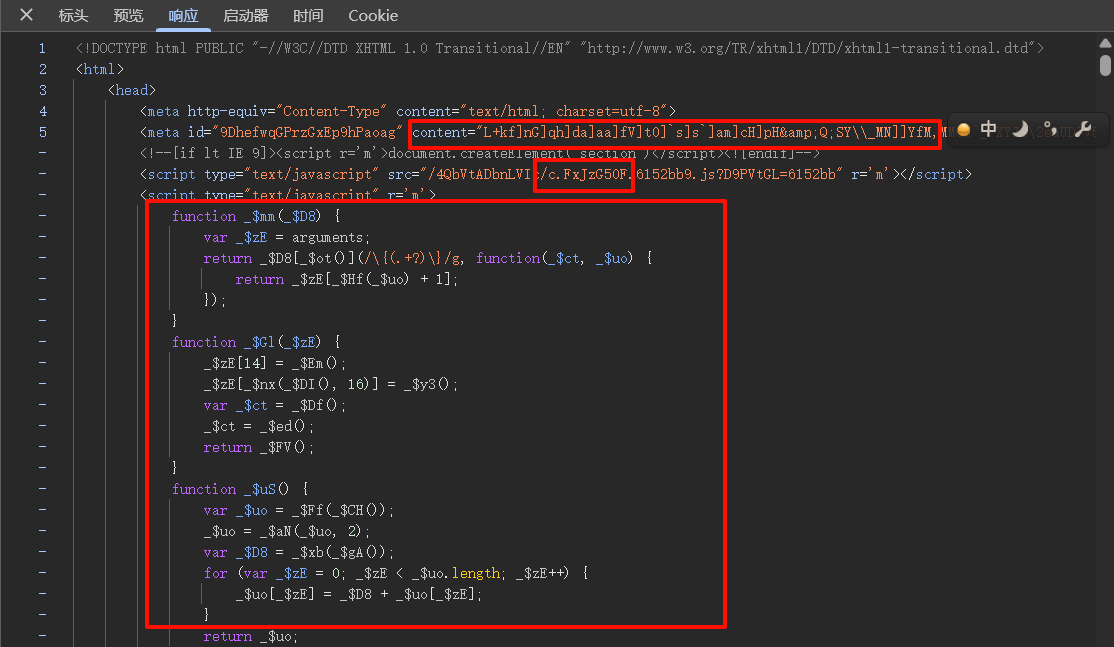Click the 'for (var _$zE = 0;' loop line
1114x647 pixels.
tap(396, 572)
